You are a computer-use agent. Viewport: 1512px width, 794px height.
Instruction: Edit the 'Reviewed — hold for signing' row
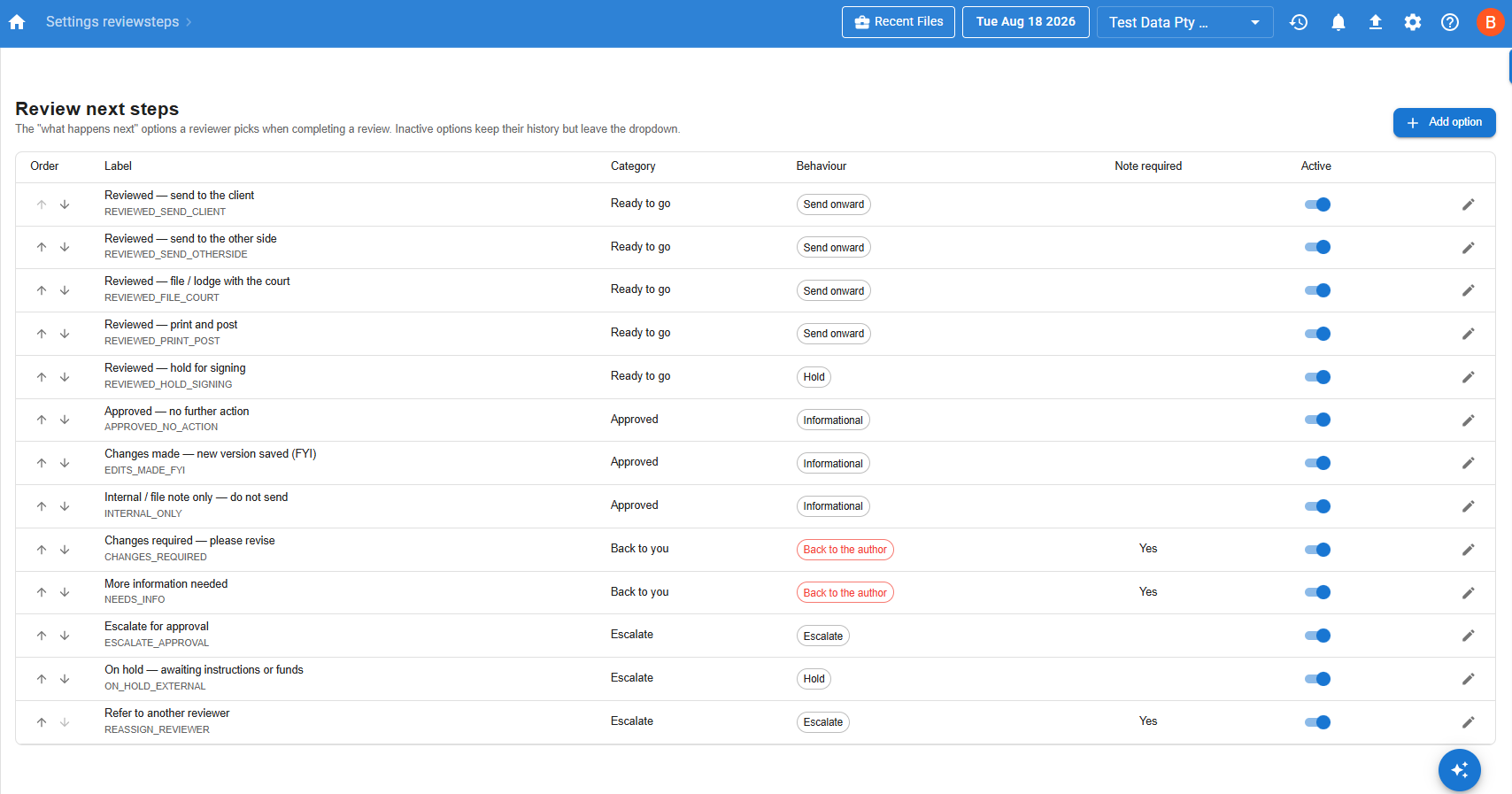coord(1468,377)
